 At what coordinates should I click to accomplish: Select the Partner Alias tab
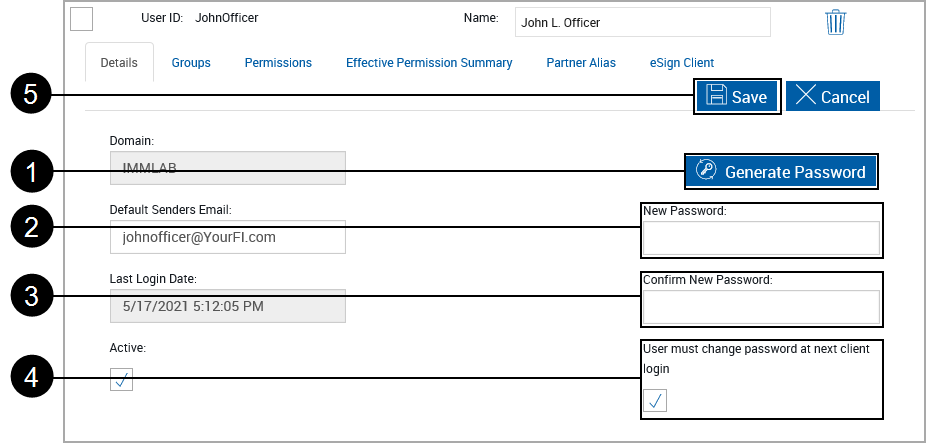pos(581,62)
